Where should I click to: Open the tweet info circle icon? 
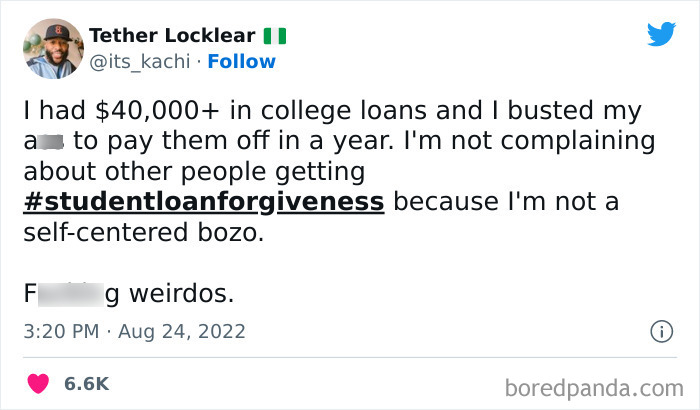tap(660, 330)
